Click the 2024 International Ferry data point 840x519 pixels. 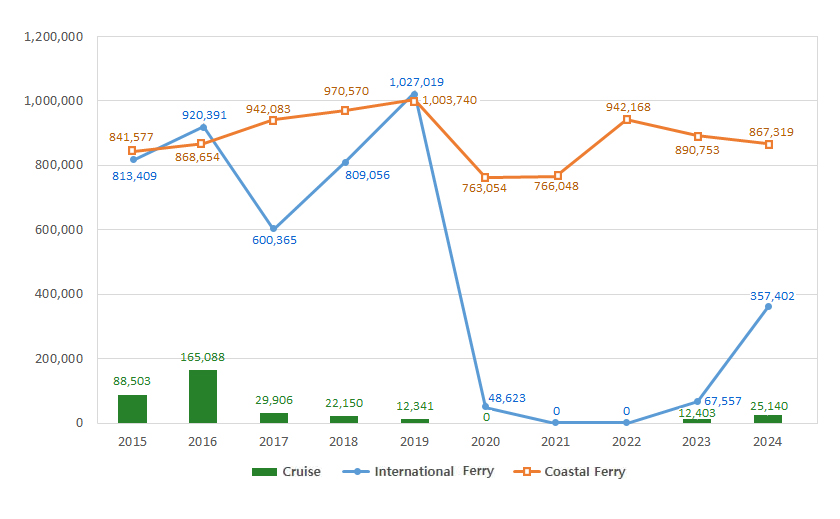pyautogui.click(x=768, y=307)
